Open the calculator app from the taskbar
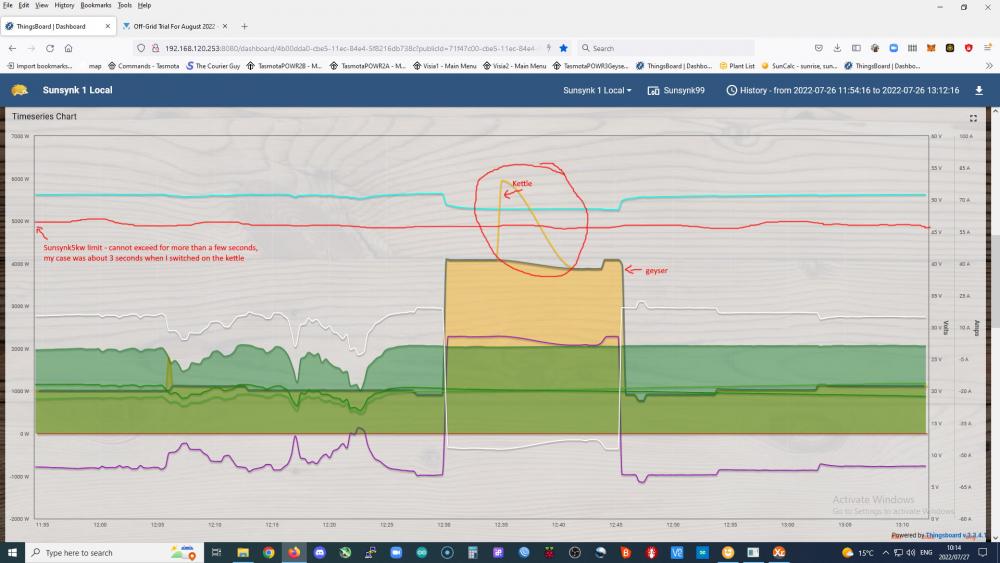Screen dimensions: 1000x563 click(x=473, y=552)
